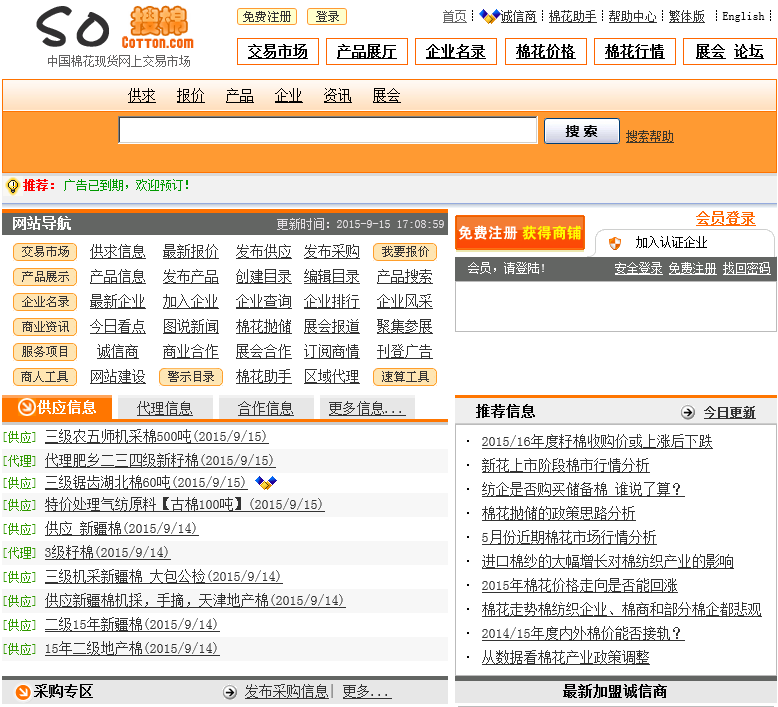This screenshot has width=778, height=707.
Task: Open the 搜索帮助 link
Action: [650, 136]
